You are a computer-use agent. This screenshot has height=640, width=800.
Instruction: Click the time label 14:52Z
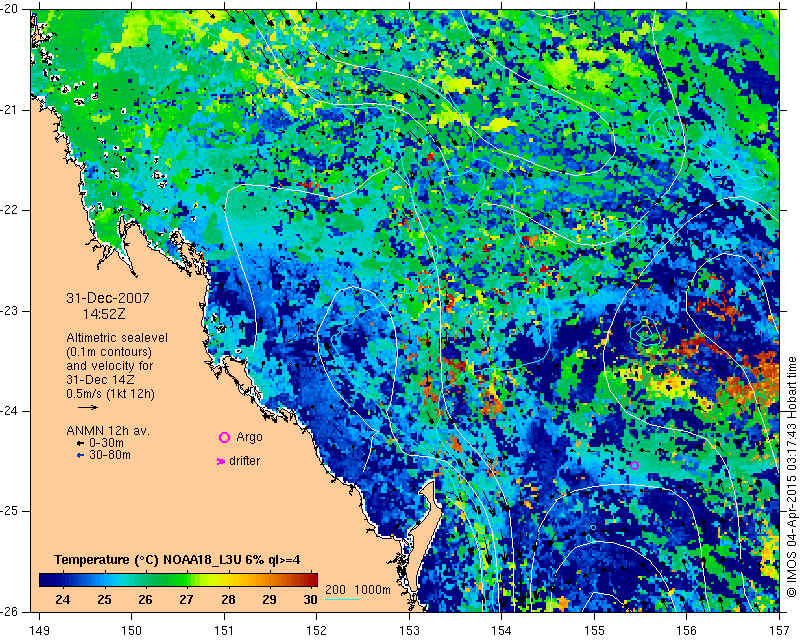click(x=104, y=314)
